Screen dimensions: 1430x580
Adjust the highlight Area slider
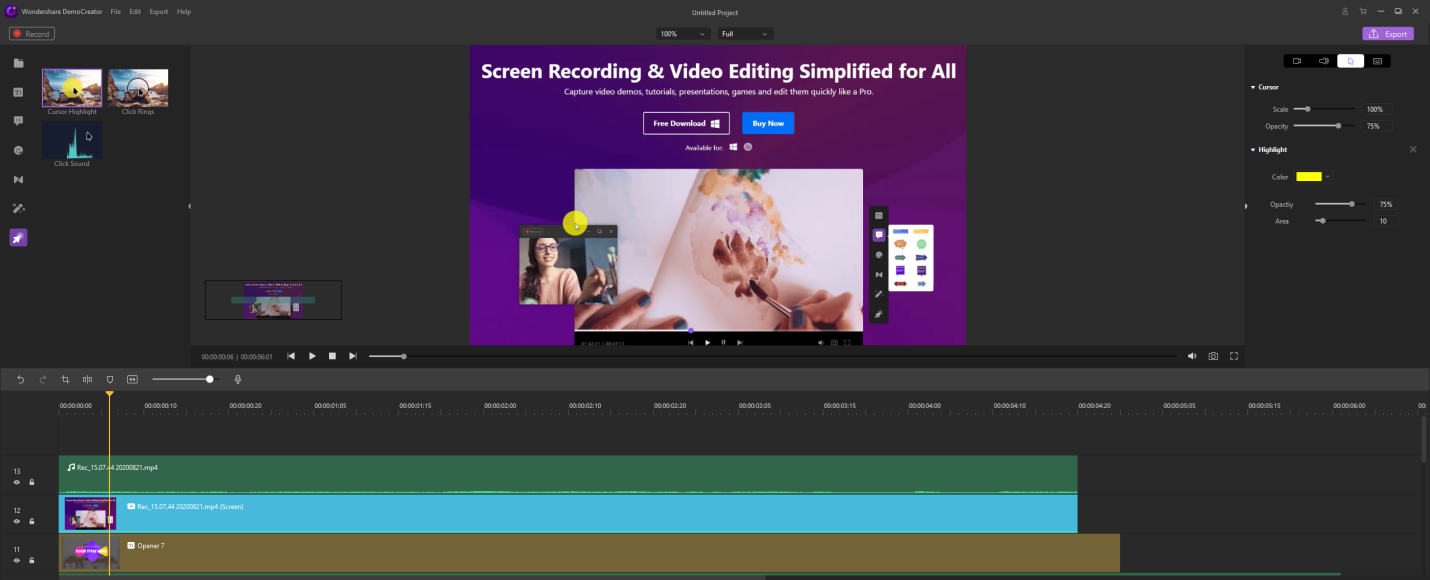1342,221
